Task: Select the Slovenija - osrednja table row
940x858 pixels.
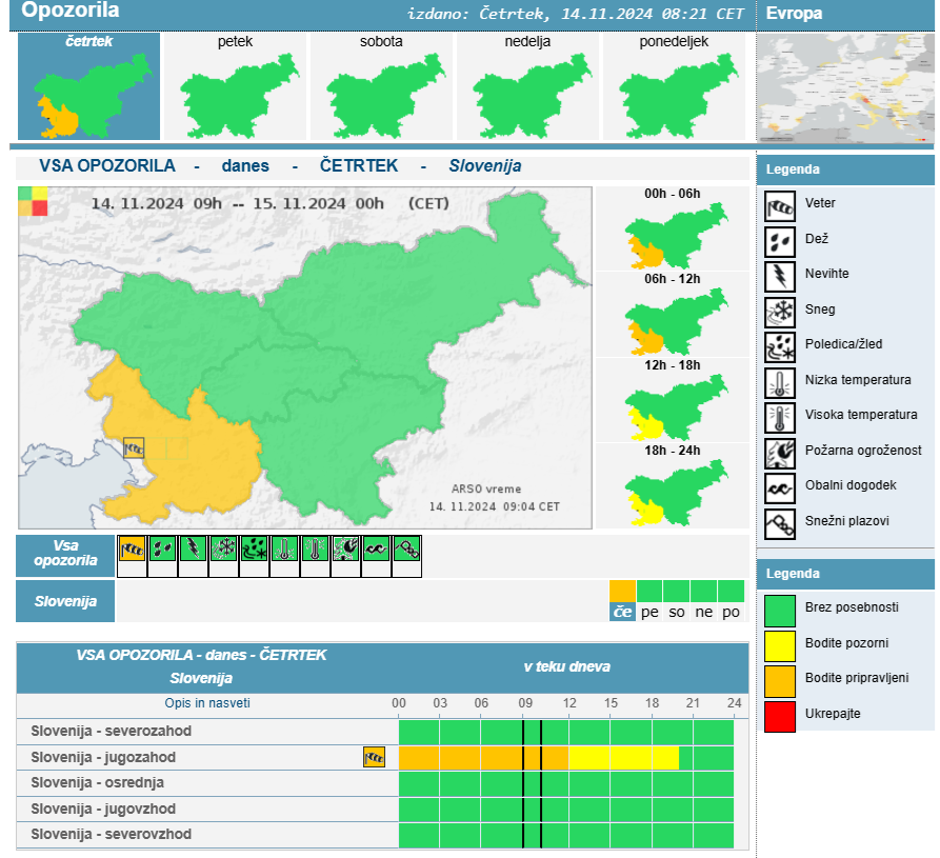Action: (98, 782)
